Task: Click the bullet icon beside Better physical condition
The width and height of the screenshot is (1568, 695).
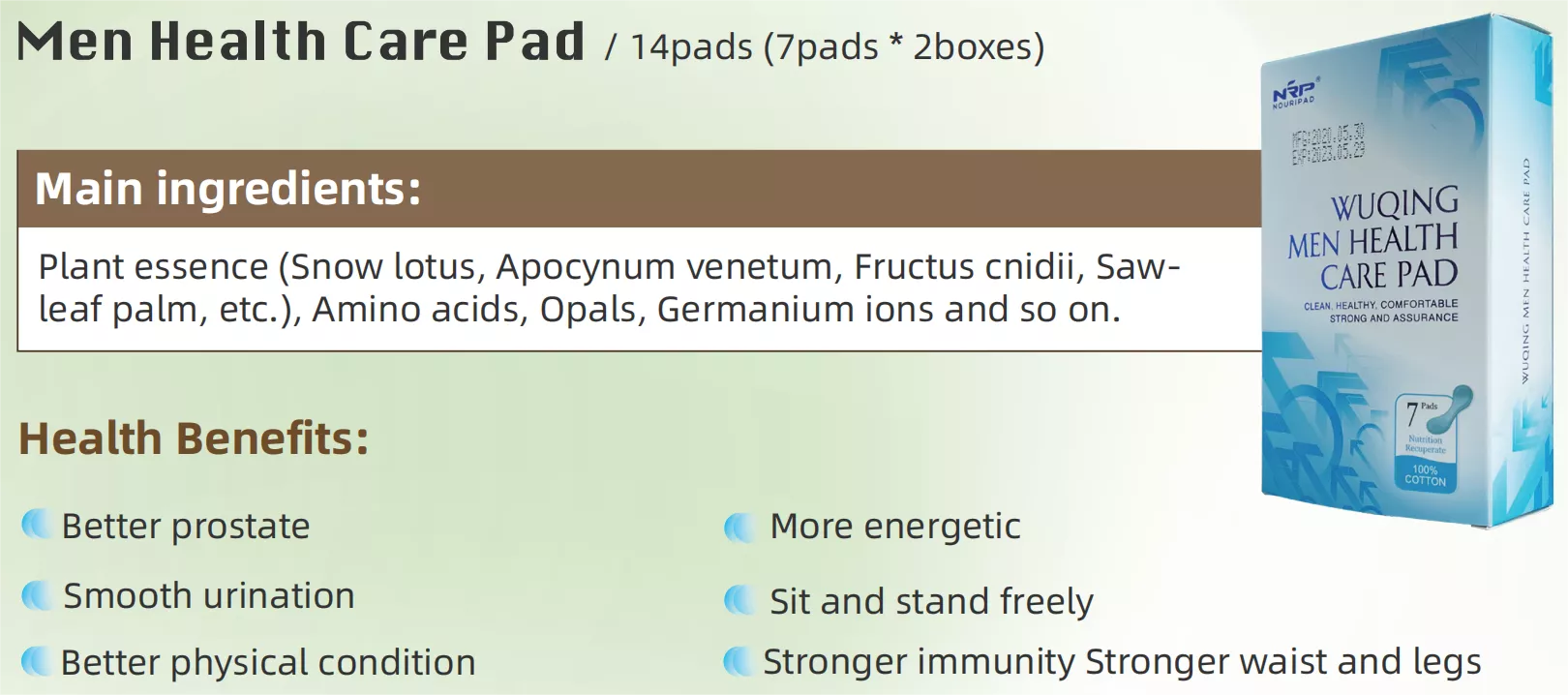Action: pyautogui.click(x=36, y=661)
